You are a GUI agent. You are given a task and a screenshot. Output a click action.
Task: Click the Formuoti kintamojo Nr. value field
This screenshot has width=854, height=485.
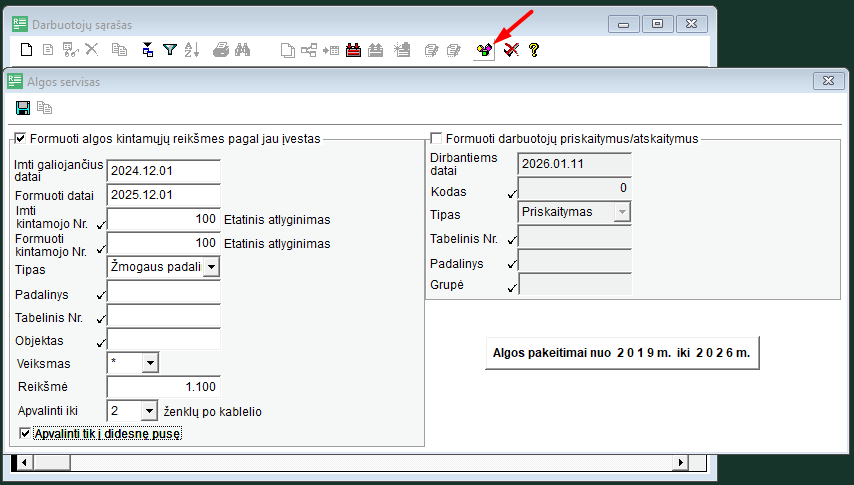click(x=163, y=243)
